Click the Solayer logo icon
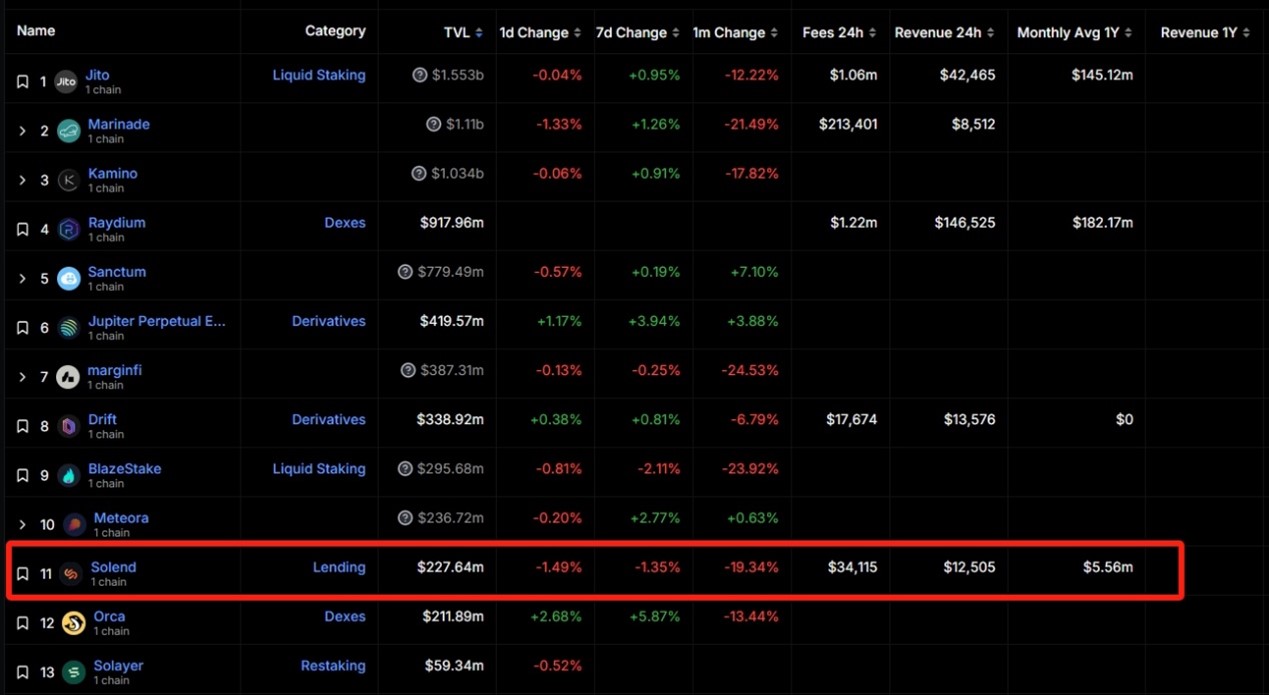This screenshot has width=1269, height=695. point(73,672)
